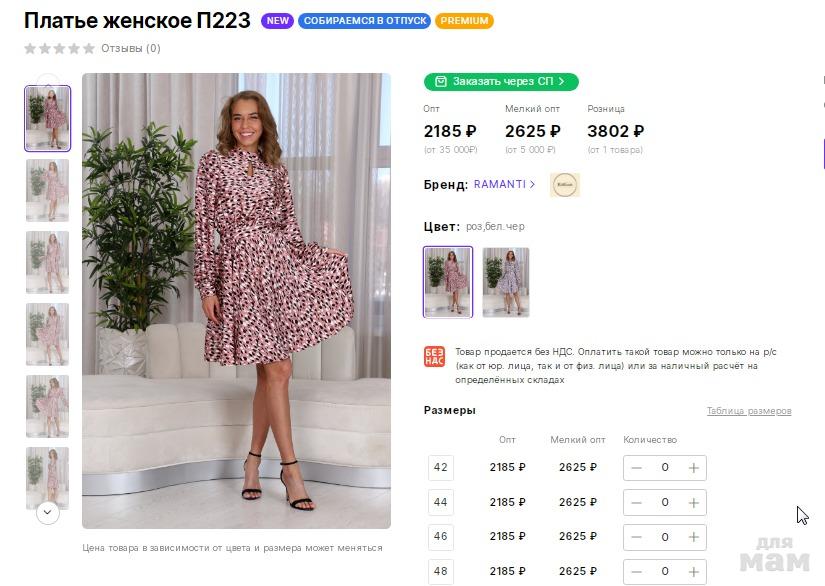Click the "Собираемся в отпуск" tag

(x=364, y=21)
